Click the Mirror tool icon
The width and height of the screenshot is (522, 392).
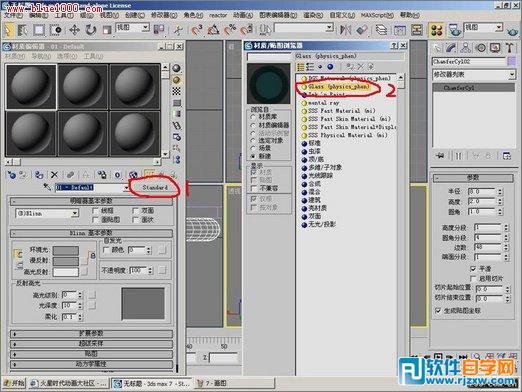pyautogui.click(x=345, y=30)
